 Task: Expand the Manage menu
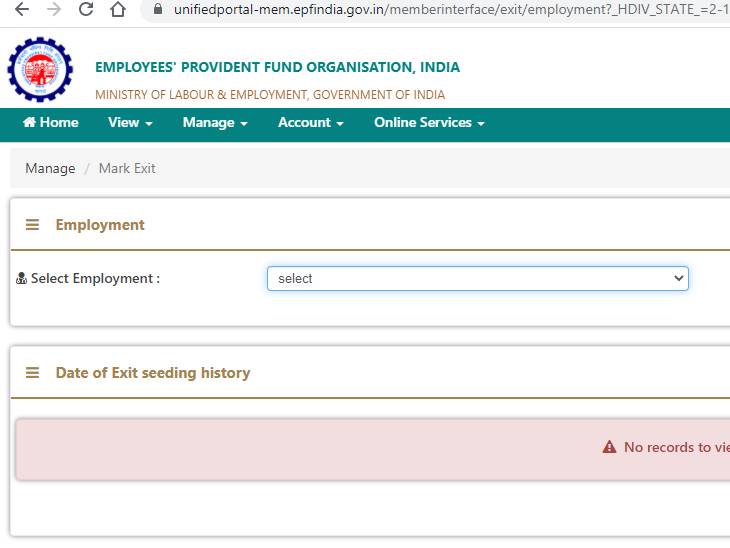point(215,122)
